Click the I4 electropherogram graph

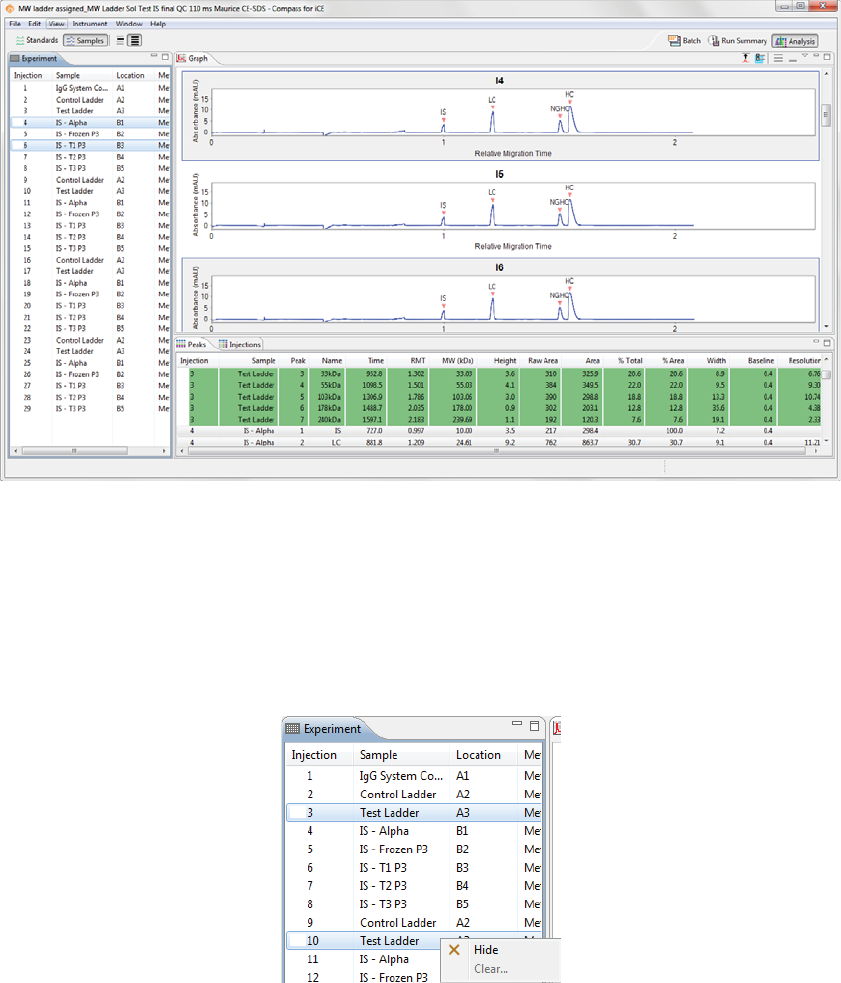500,116
